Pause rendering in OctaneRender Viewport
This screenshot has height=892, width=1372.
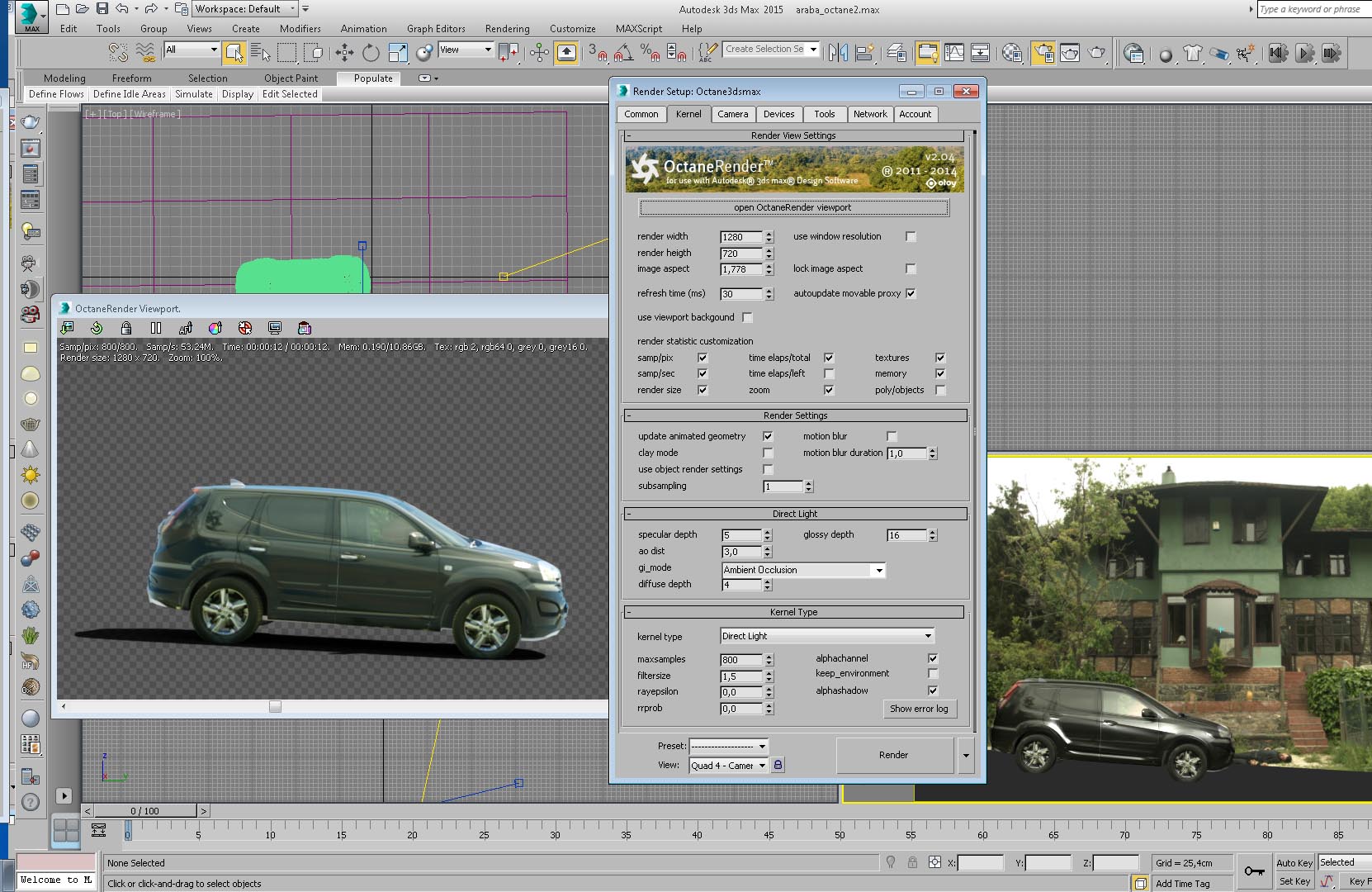click(x=156, y=328)
